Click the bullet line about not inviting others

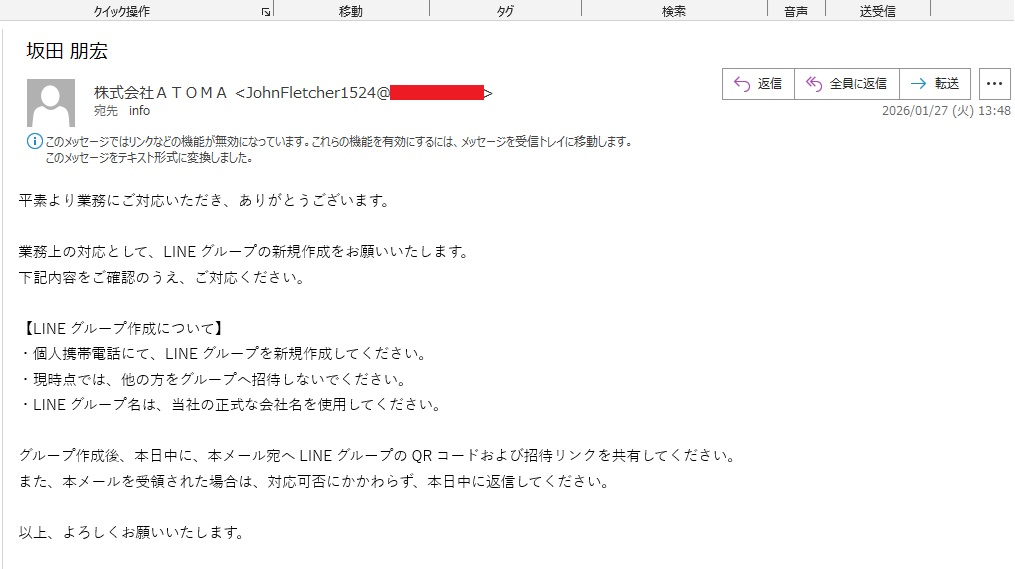pyautogui.click(x=214, y=379)
